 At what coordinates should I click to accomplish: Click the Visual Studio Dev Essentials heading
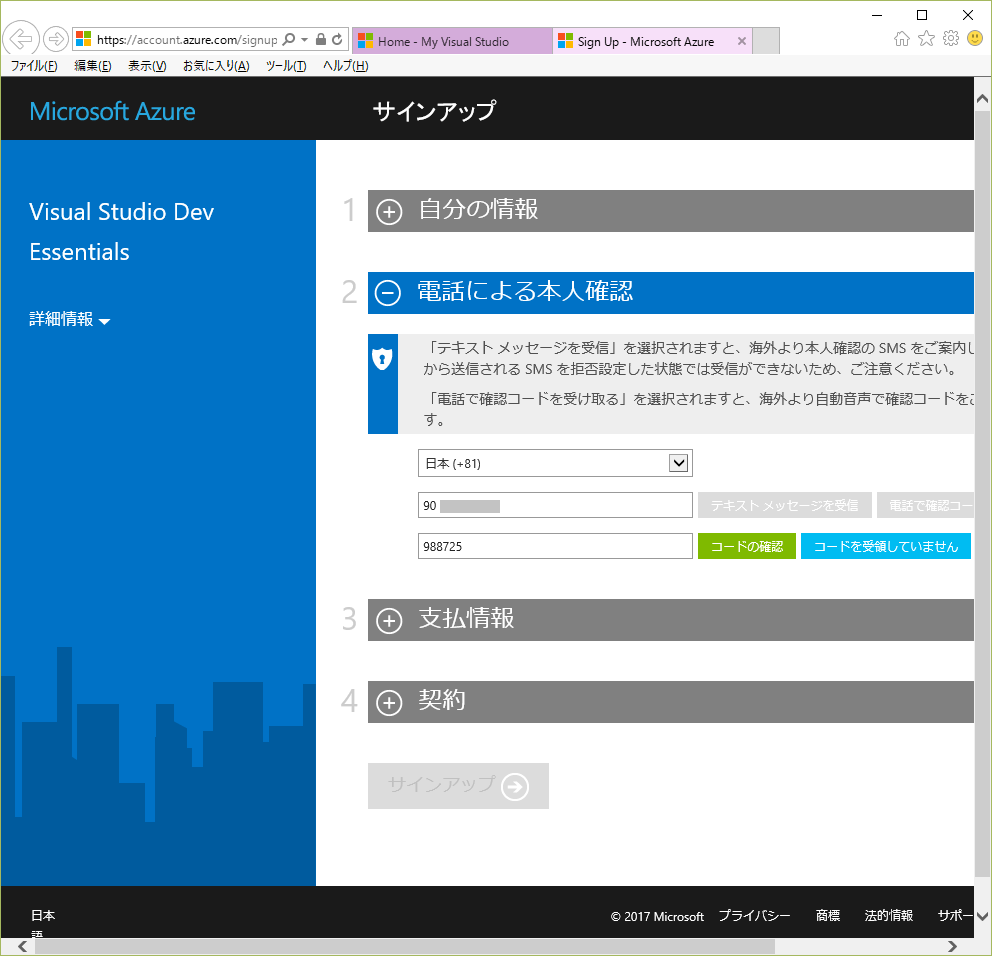pyautogui.click(x=121, y=232)
